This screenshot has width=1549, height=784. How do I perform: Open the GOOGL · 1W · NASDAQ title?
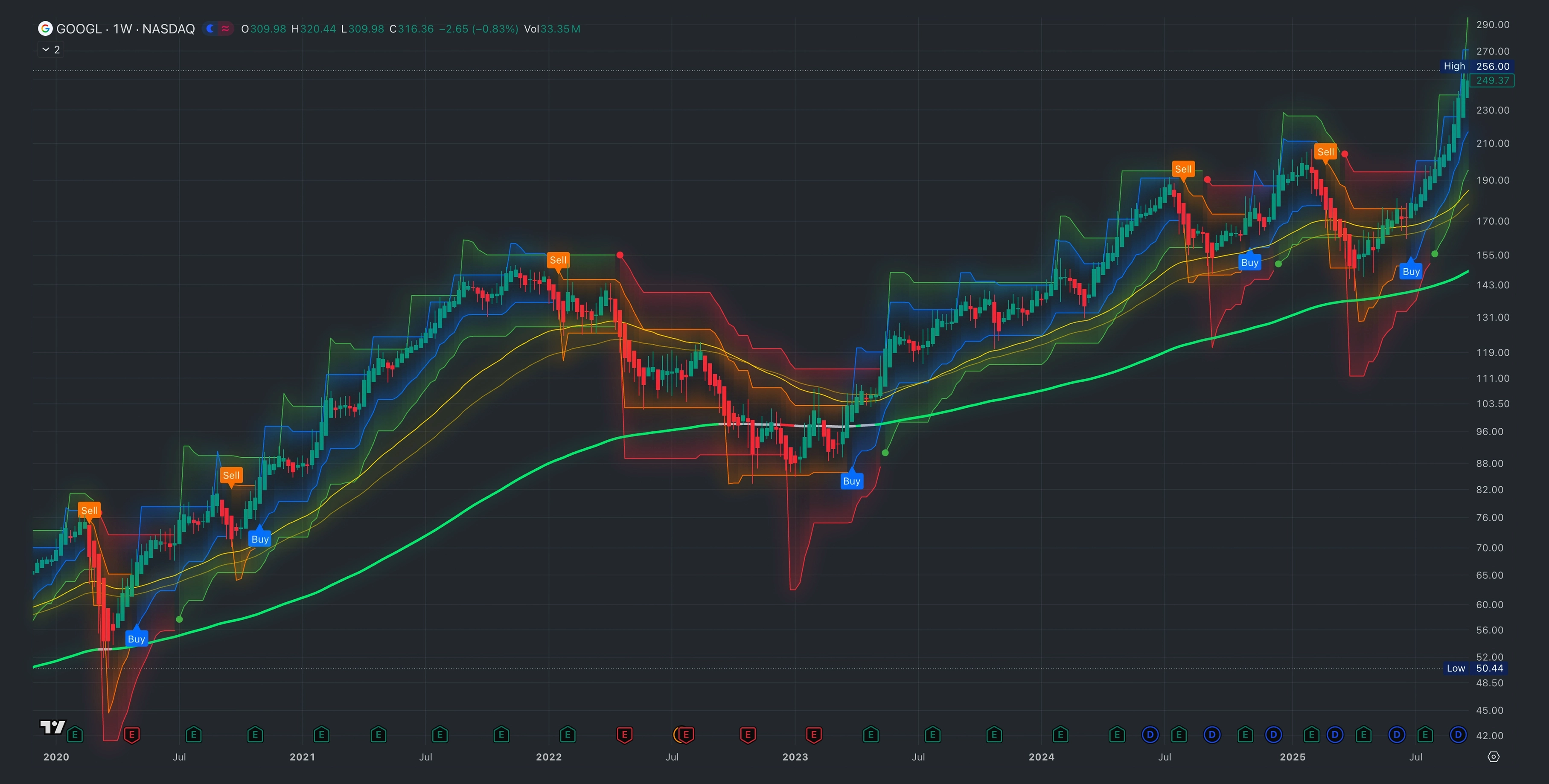pos(125,29)
